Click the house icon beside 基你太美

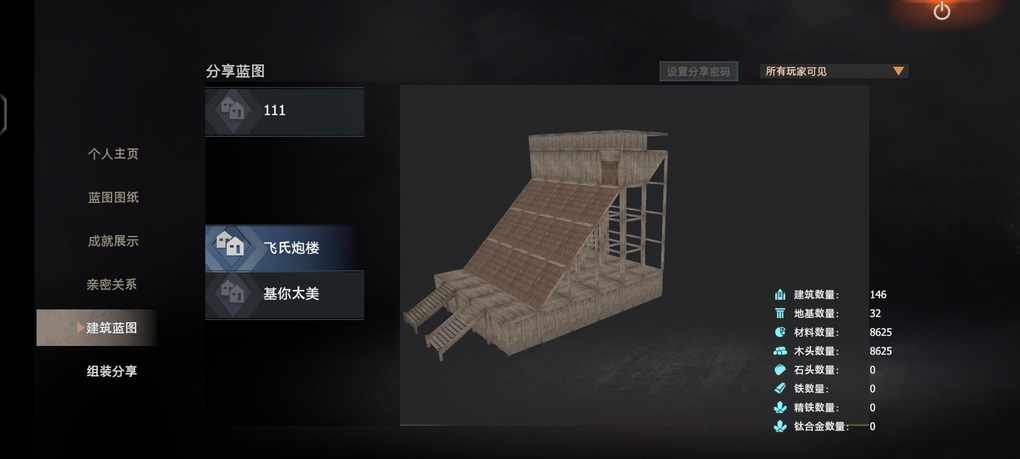[232, 293]
